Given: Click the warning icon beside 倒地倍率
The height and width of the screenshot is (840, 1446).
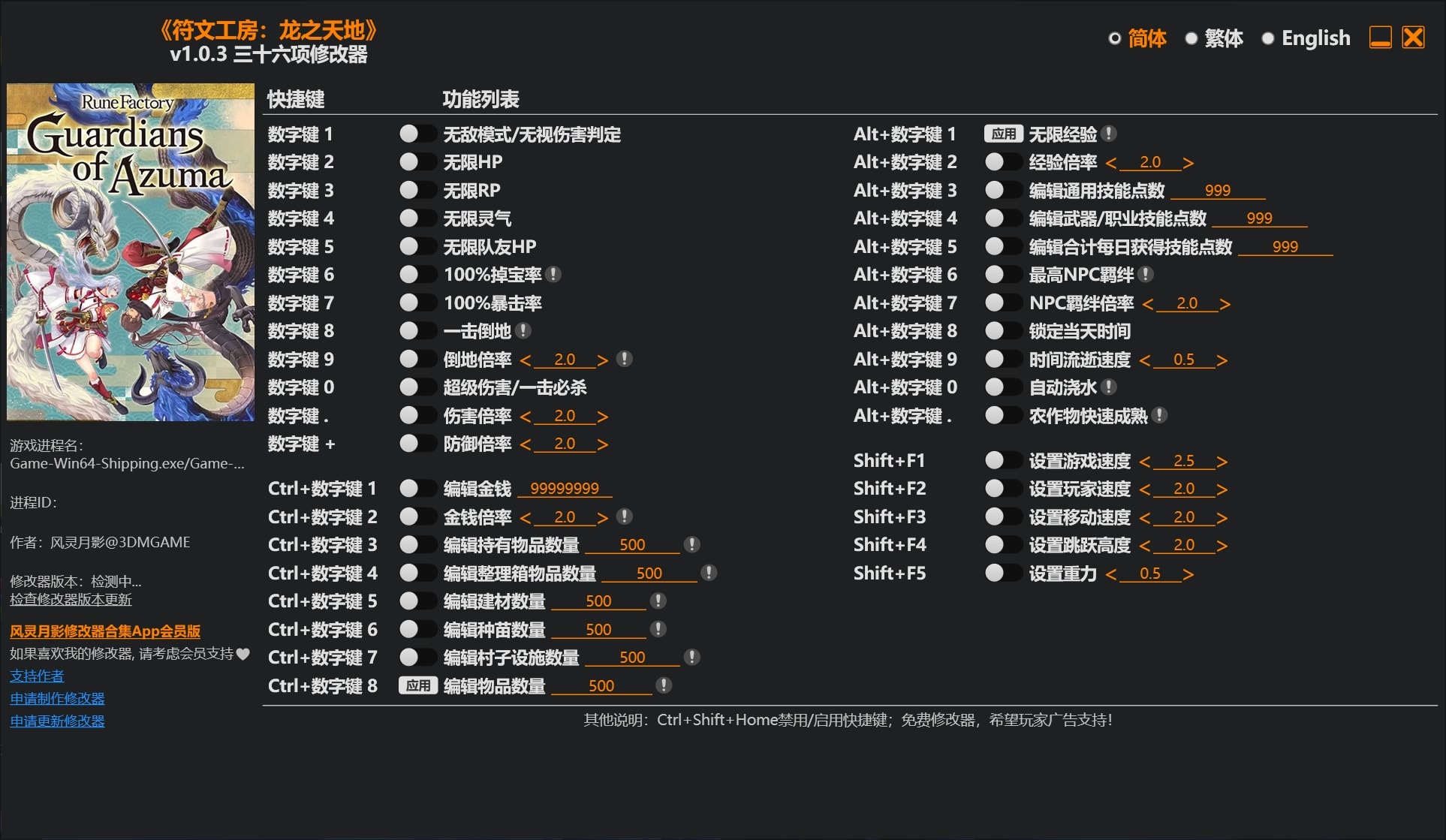Looking at the screenshot, I should (623, 359).
